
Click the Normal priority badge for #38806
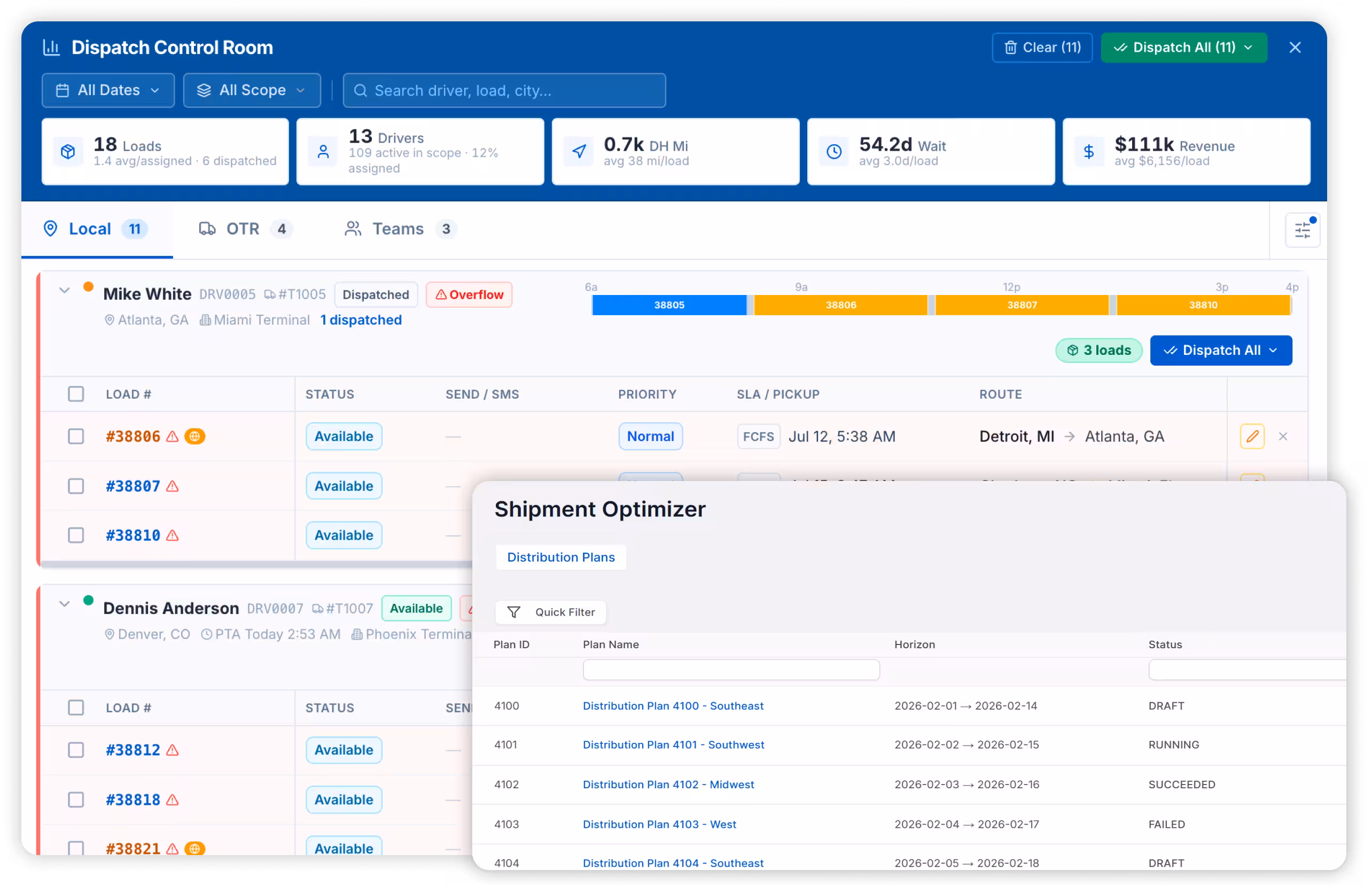[650, 437]
